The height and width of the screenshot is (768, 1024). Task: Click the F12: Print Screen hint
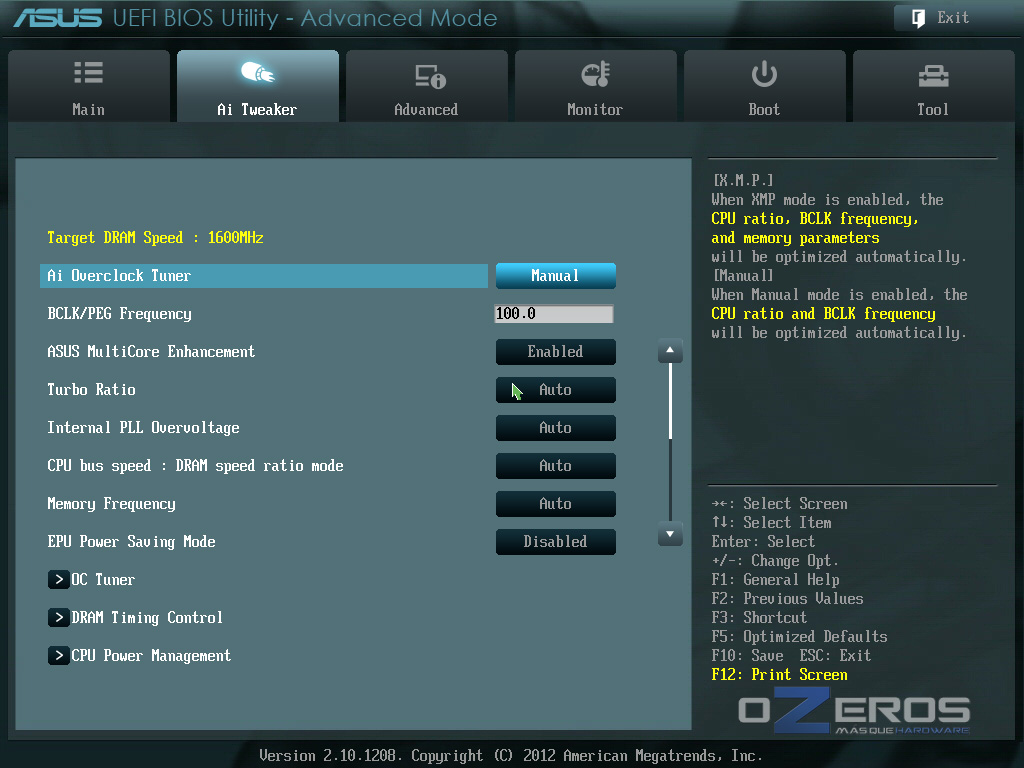tap(779, 675)
